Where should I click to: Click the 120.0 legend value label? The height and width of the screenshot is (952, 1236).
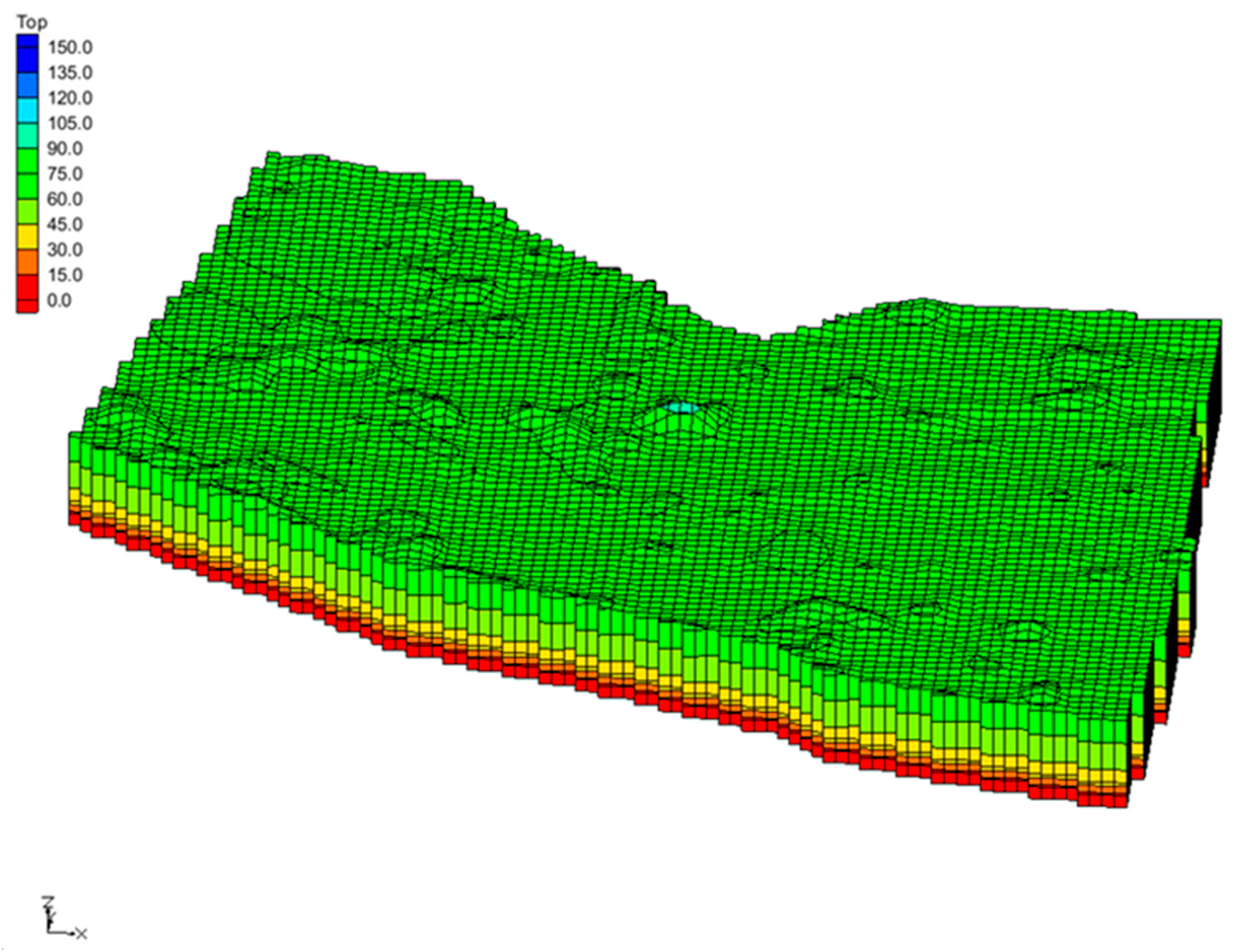70,98
